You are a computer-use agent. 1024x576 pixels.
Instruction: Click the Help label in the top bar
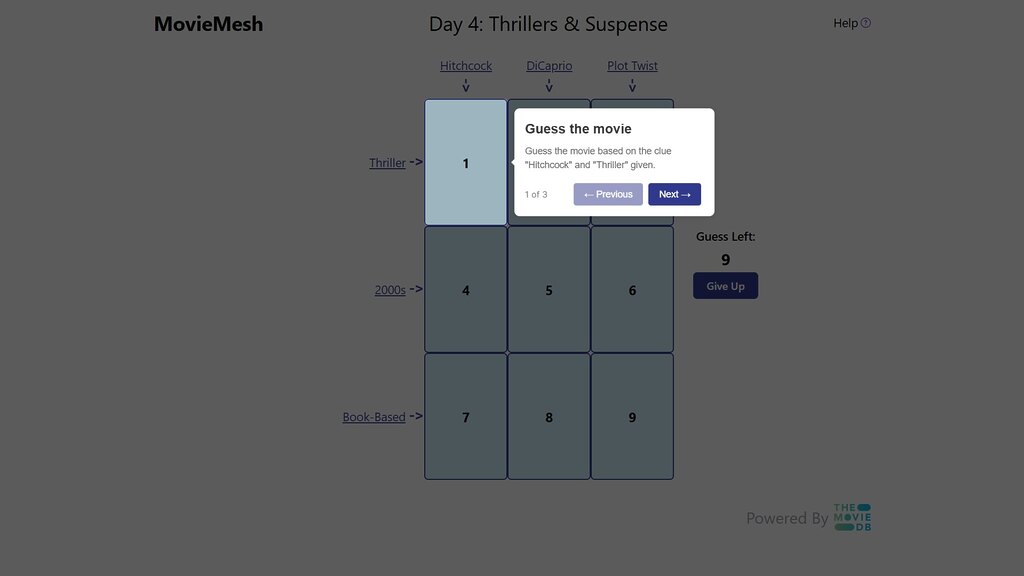843,22
